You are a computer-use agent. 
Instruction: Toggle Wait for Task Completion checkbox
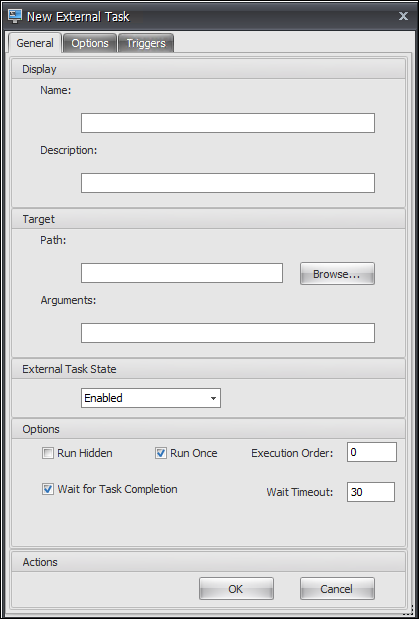[48, 489]
